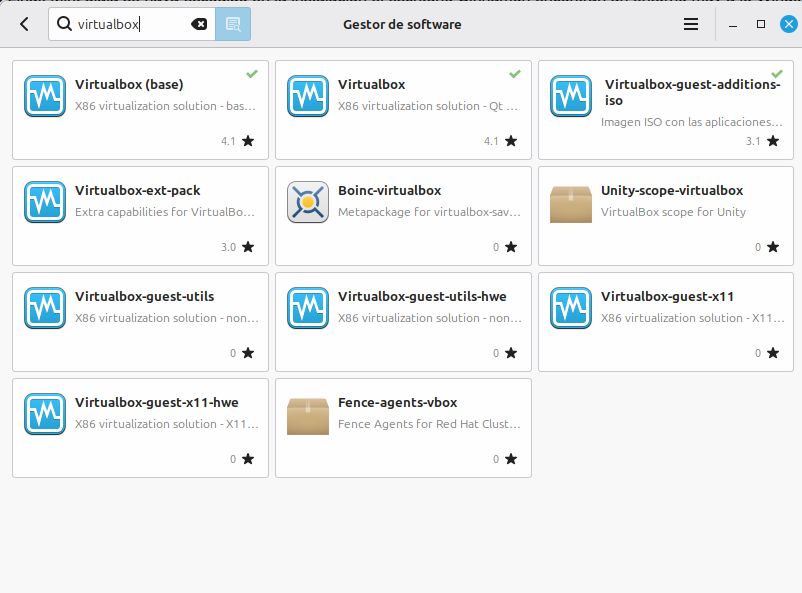This screenshot has width=802, height=593.
Task: Open Fence-agents-vbox package box icon
Action: click(x=308, y=416)
